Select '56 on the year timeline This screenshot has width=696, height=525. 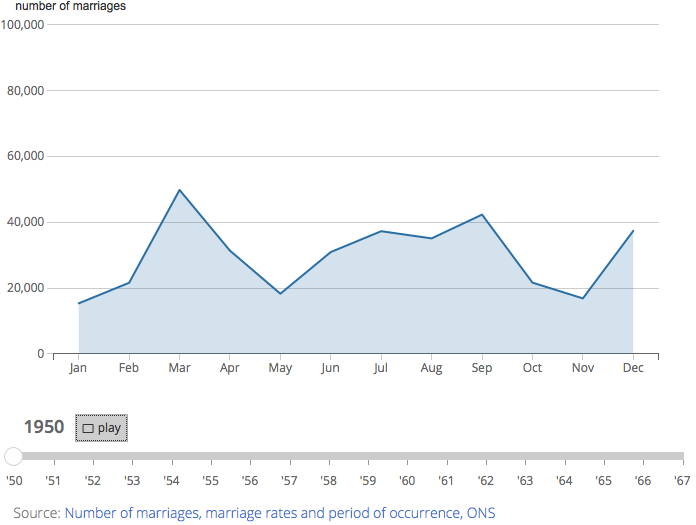(250, 481)
